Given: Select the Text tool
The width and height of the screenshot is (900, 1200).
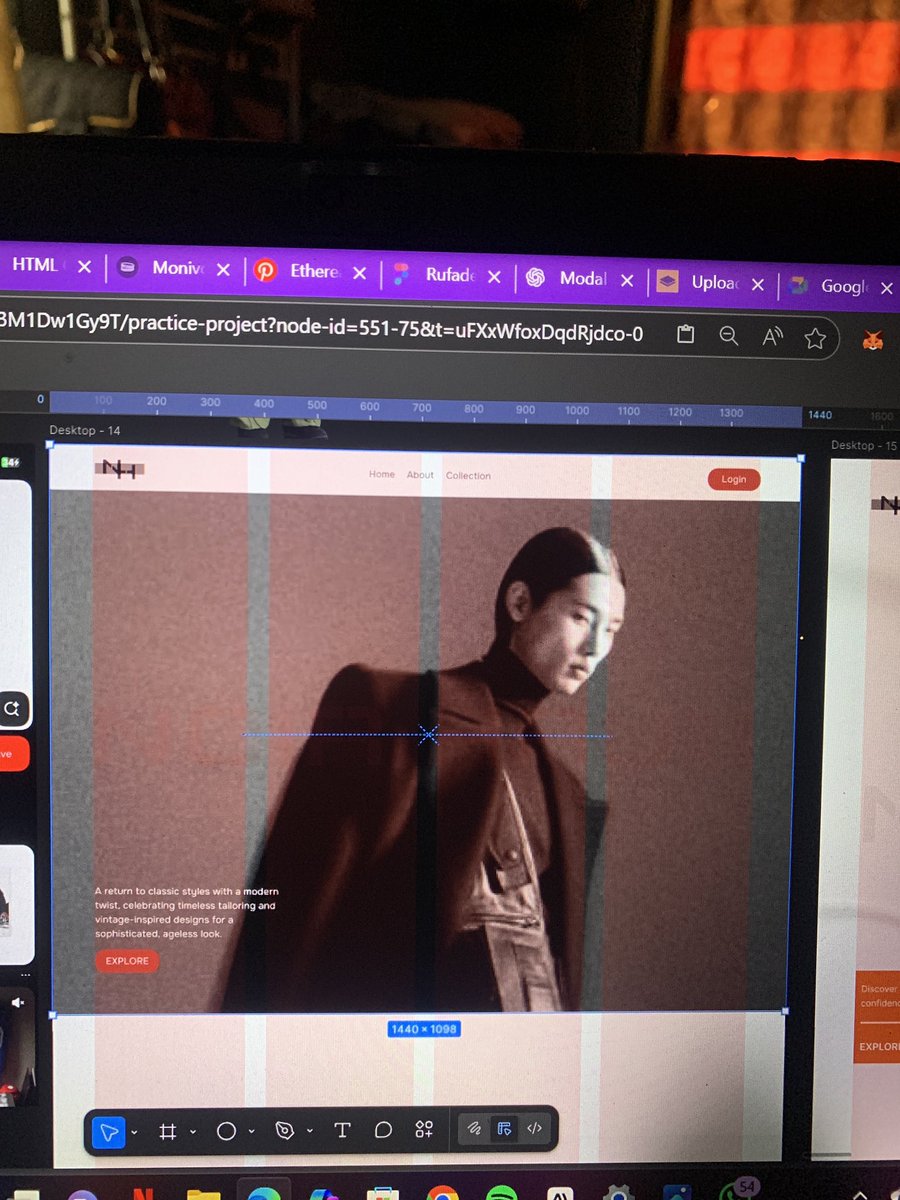Looking at the screenshot, I should [342, 1130].
